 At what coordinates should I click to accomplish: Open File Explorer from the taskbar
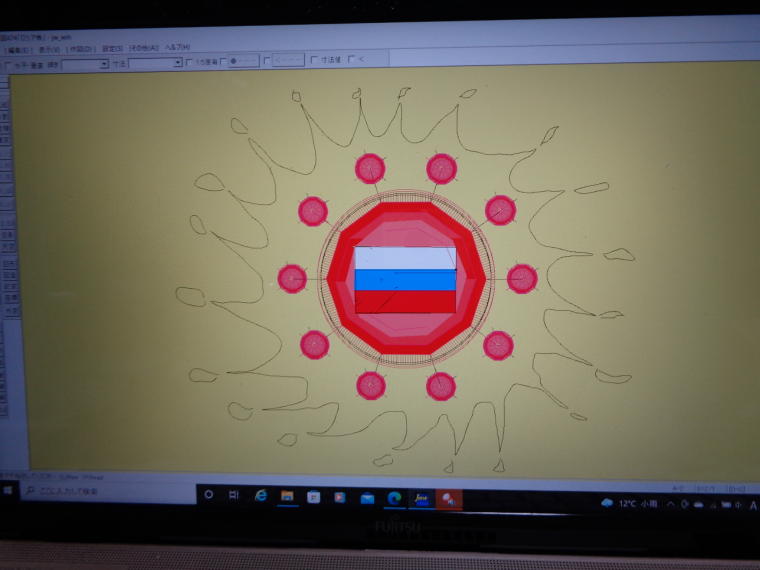(x=287, y=496)
